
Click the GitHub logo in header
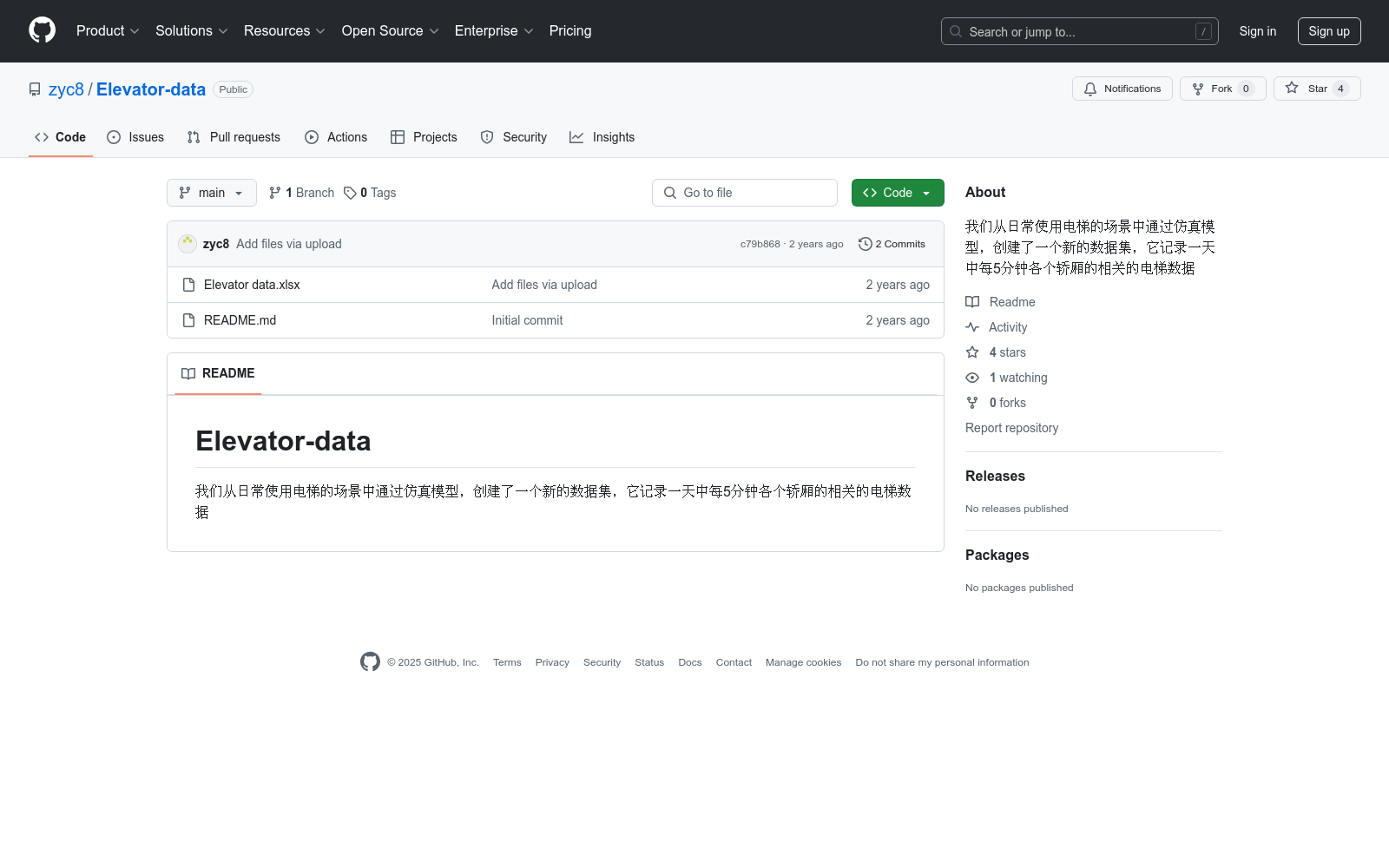pos(42,30)
